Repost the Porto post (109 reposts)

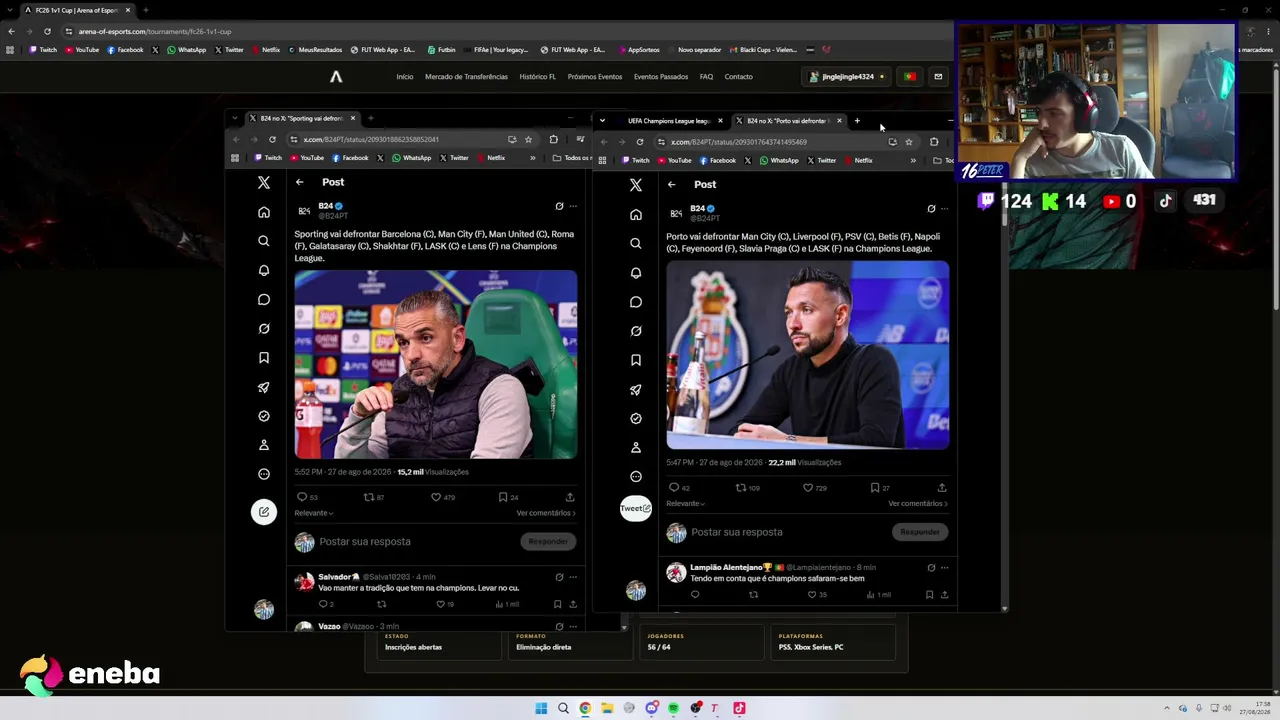(x=747, y=488)
